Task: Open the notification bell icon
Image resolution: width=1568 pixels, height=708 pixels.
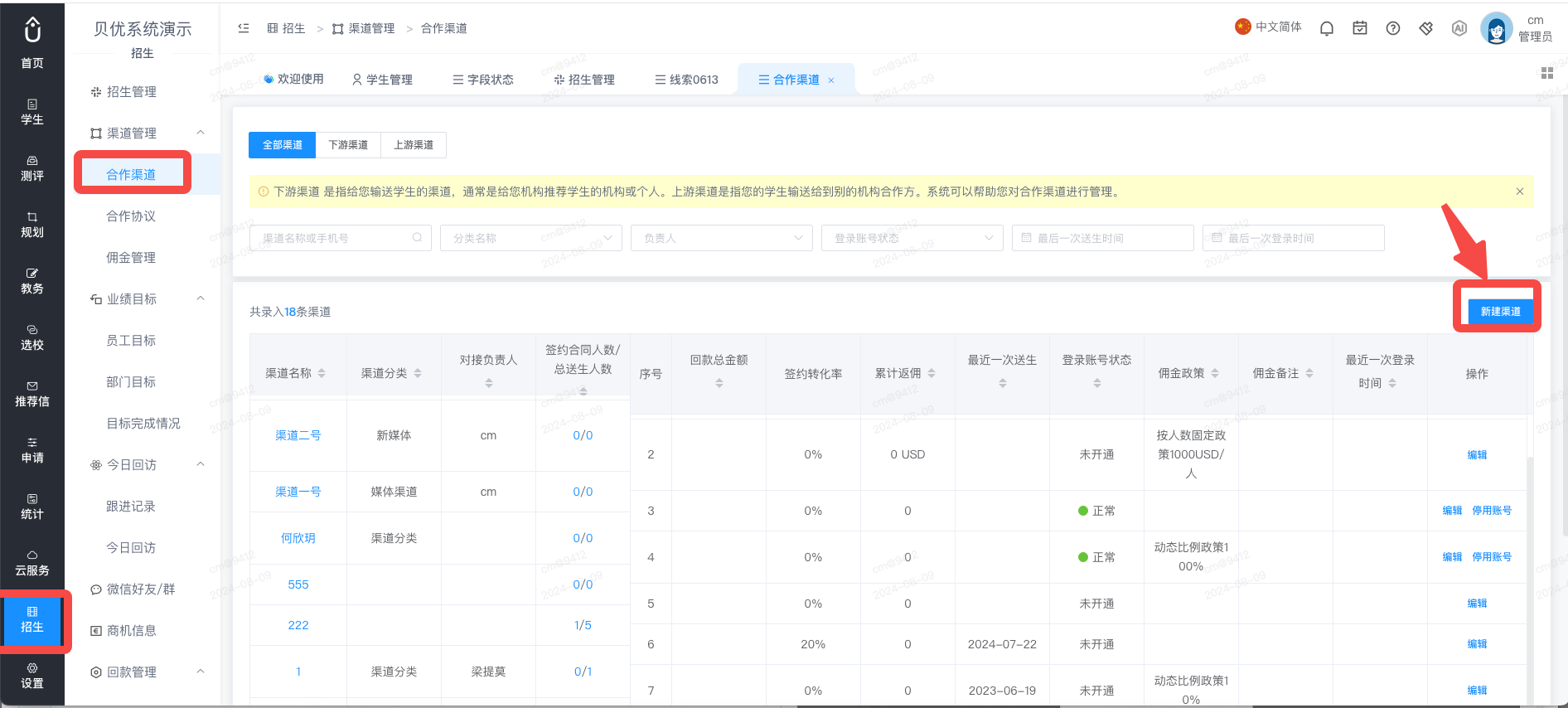Action: pos(1327,28)
